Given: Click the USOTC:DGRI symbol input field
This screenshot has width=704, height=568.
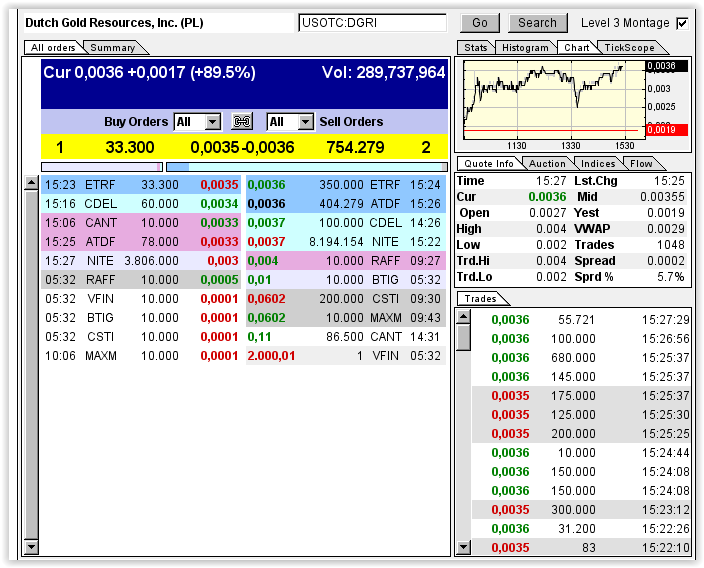Looking at the screenshot, I should click(372, 23).
